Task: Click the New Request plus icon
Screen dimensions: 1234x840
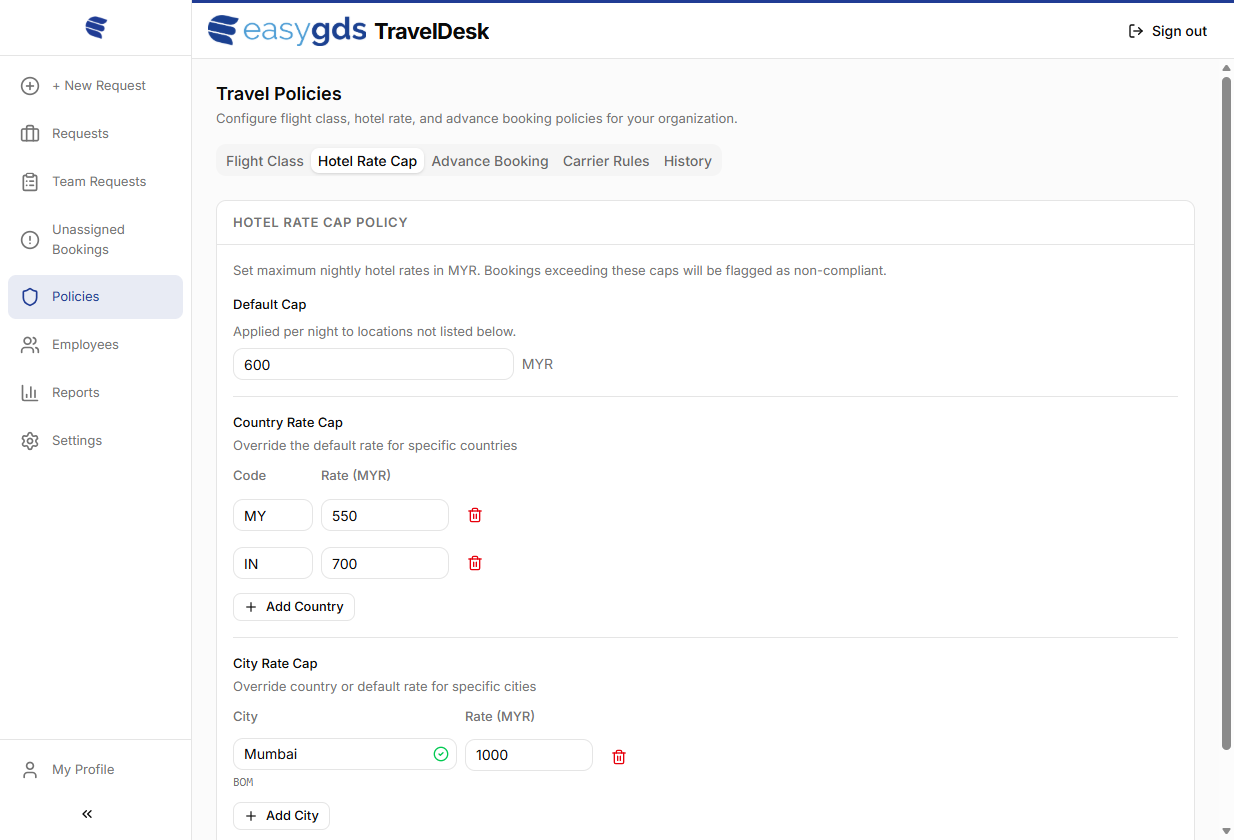Action: pyautogui.click(x=30, y=86)
